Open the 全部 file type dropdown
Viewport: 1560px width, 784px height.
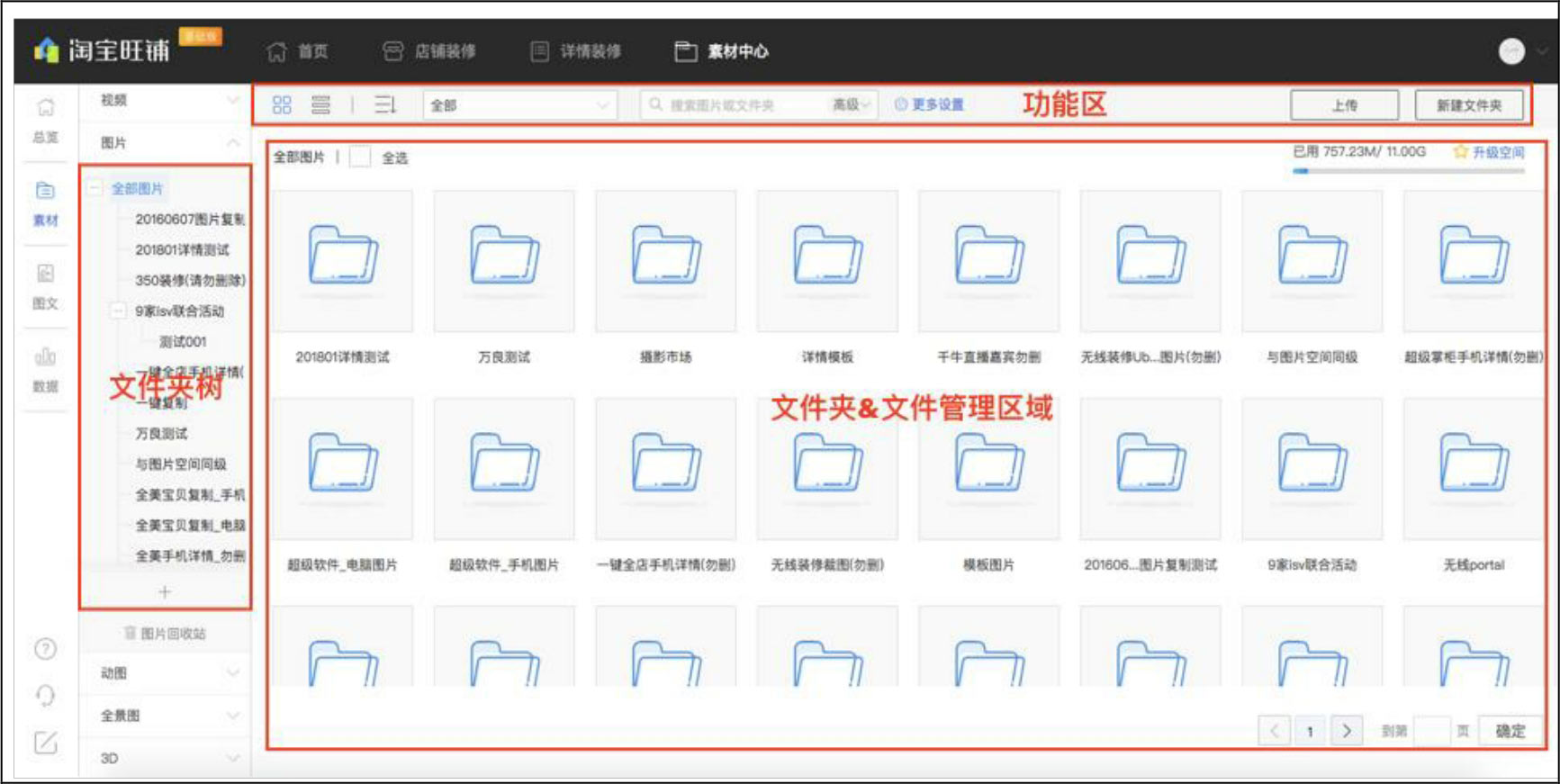pyautogui.click(x=519, y=105)
